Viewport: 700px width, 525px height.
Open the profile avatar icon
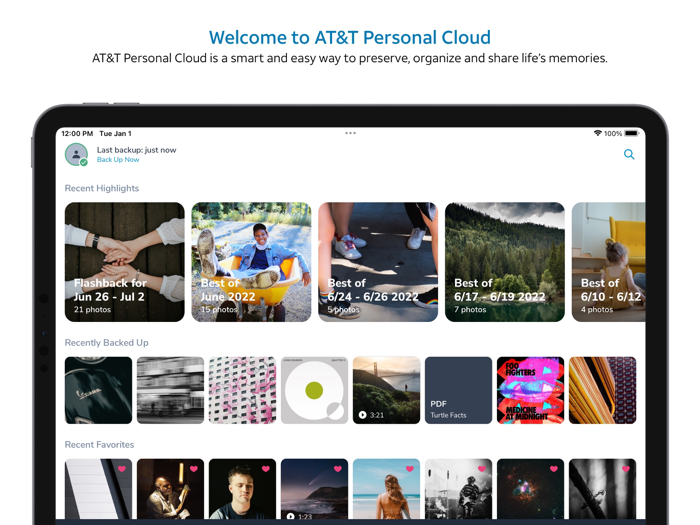pos(76,154)
